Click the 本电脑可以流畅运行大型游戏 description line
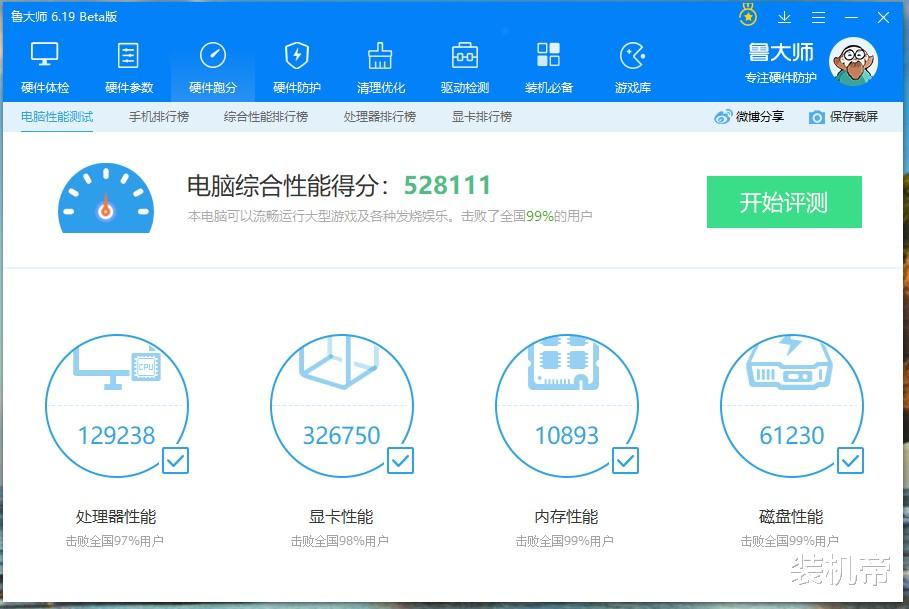This screenshot has width=909, height=609. 390,216
